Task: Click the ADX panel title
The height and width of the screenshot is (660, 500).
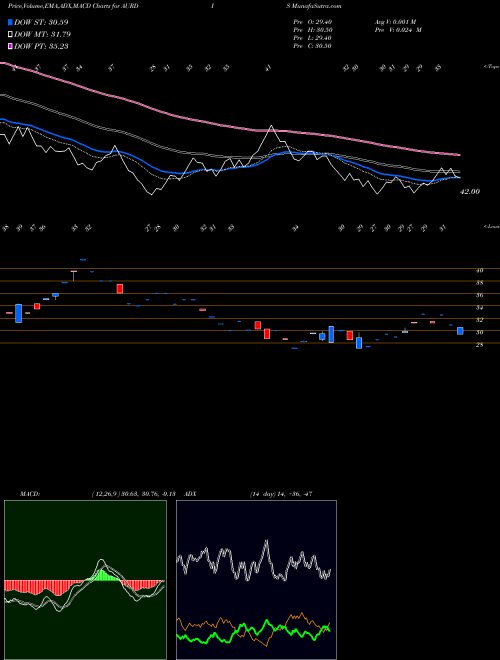Action: [190, 494]
